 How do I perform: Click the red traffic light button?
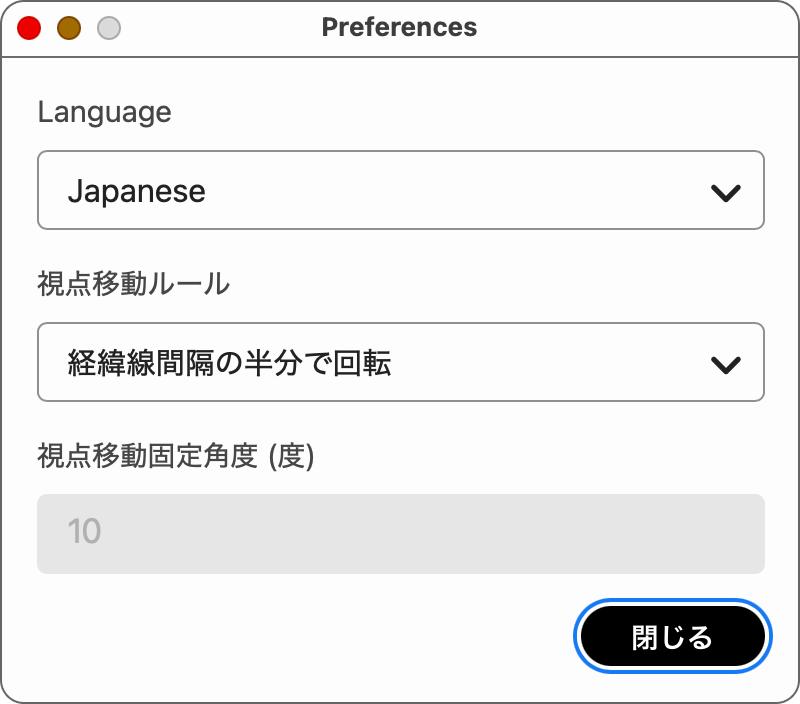click(29, 28)
